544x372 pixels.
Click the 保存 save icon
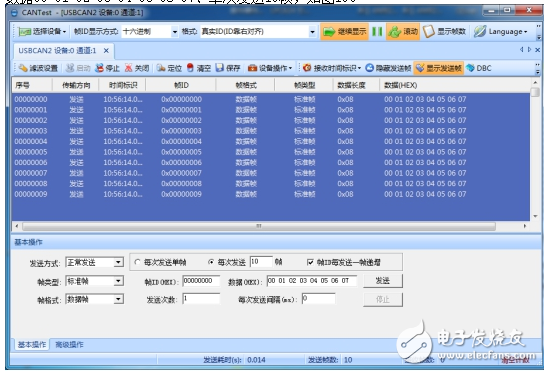pyautogui.click(x=228, y=68)
